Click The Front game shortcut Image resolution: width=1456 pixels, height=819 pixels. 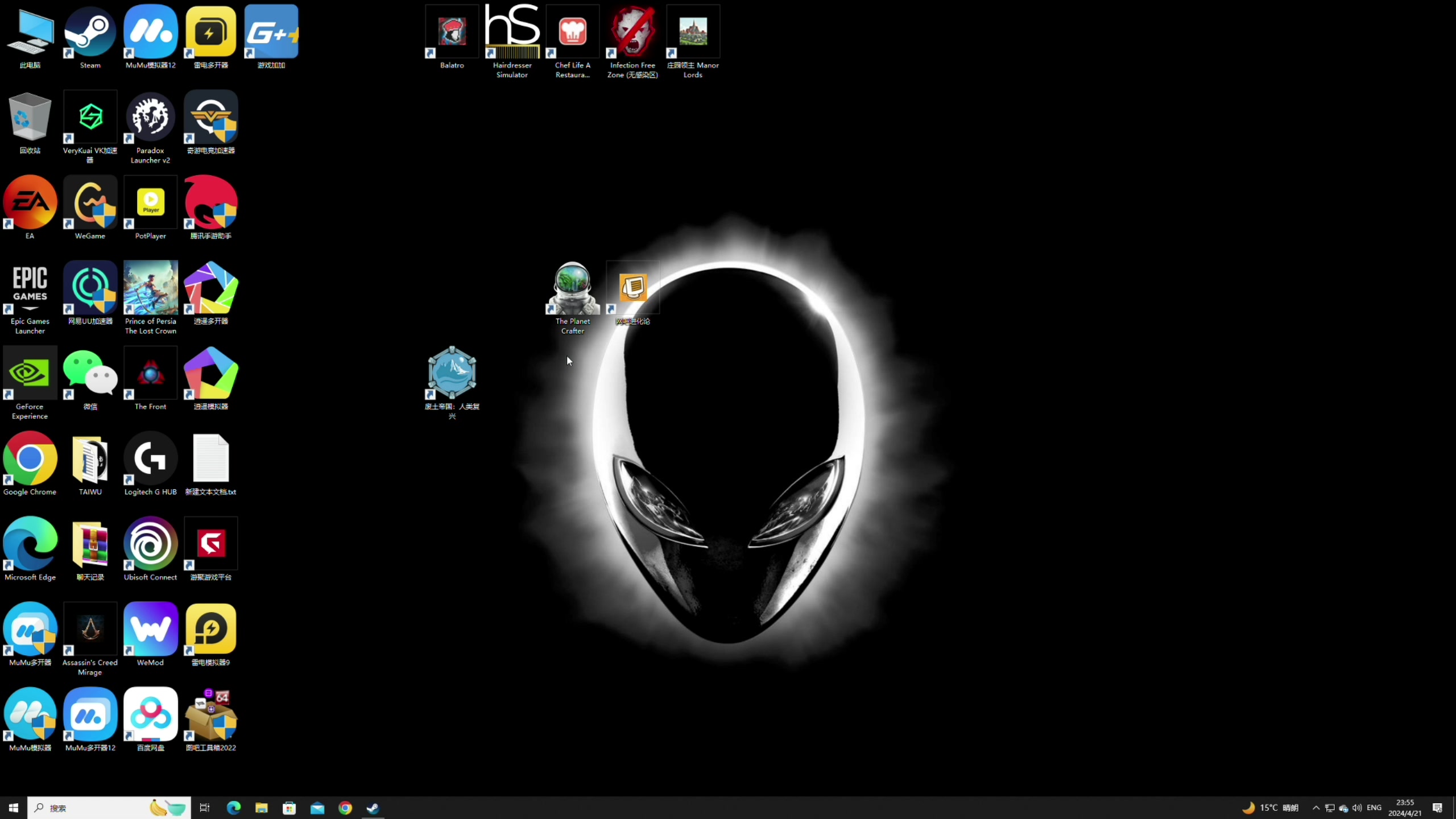(x=150, y=378)
